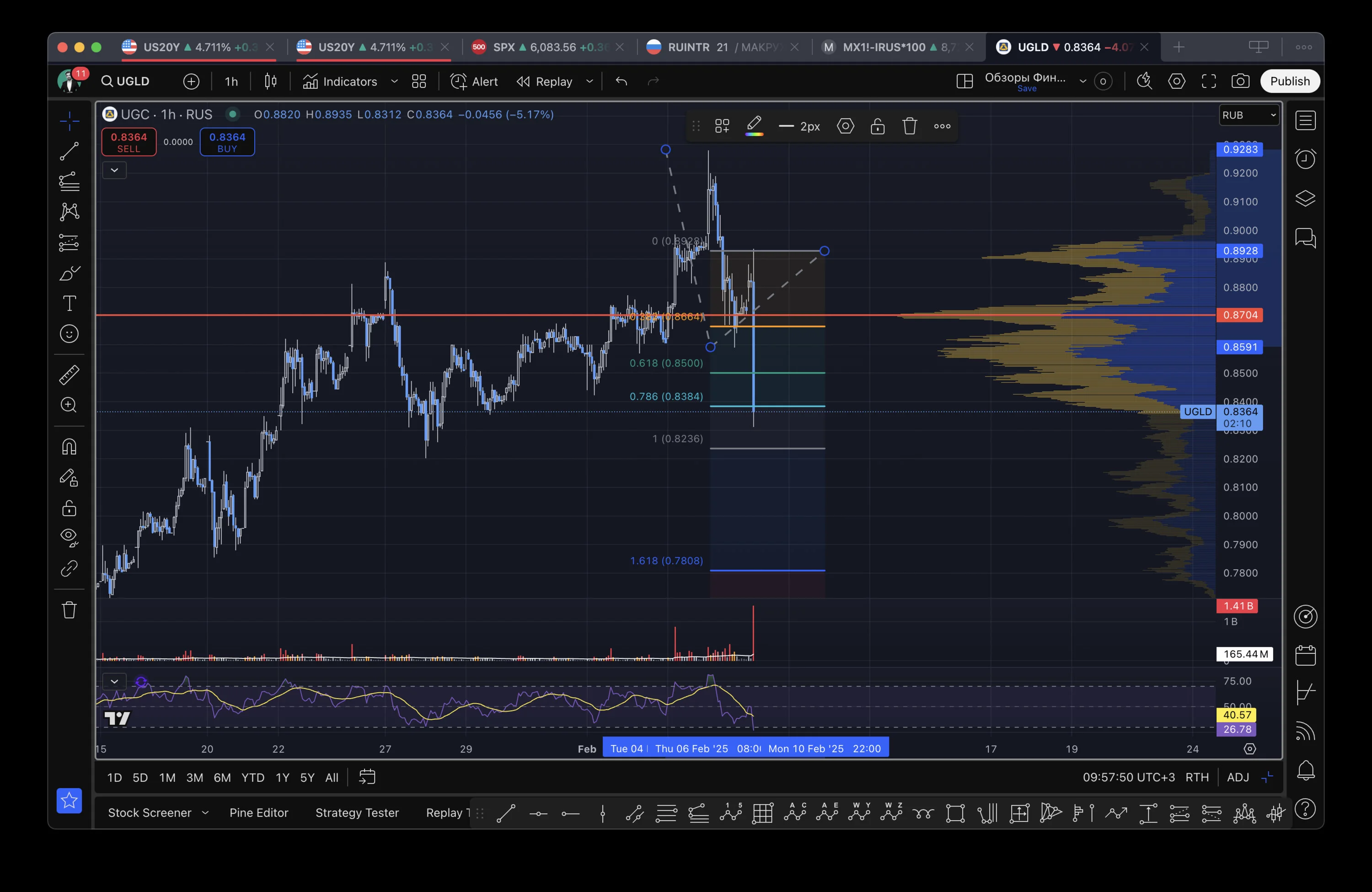Open the emoji and stickers tool
This screenshot has width=1372, height=892.
pyautogui.click(x=69, y=334)
